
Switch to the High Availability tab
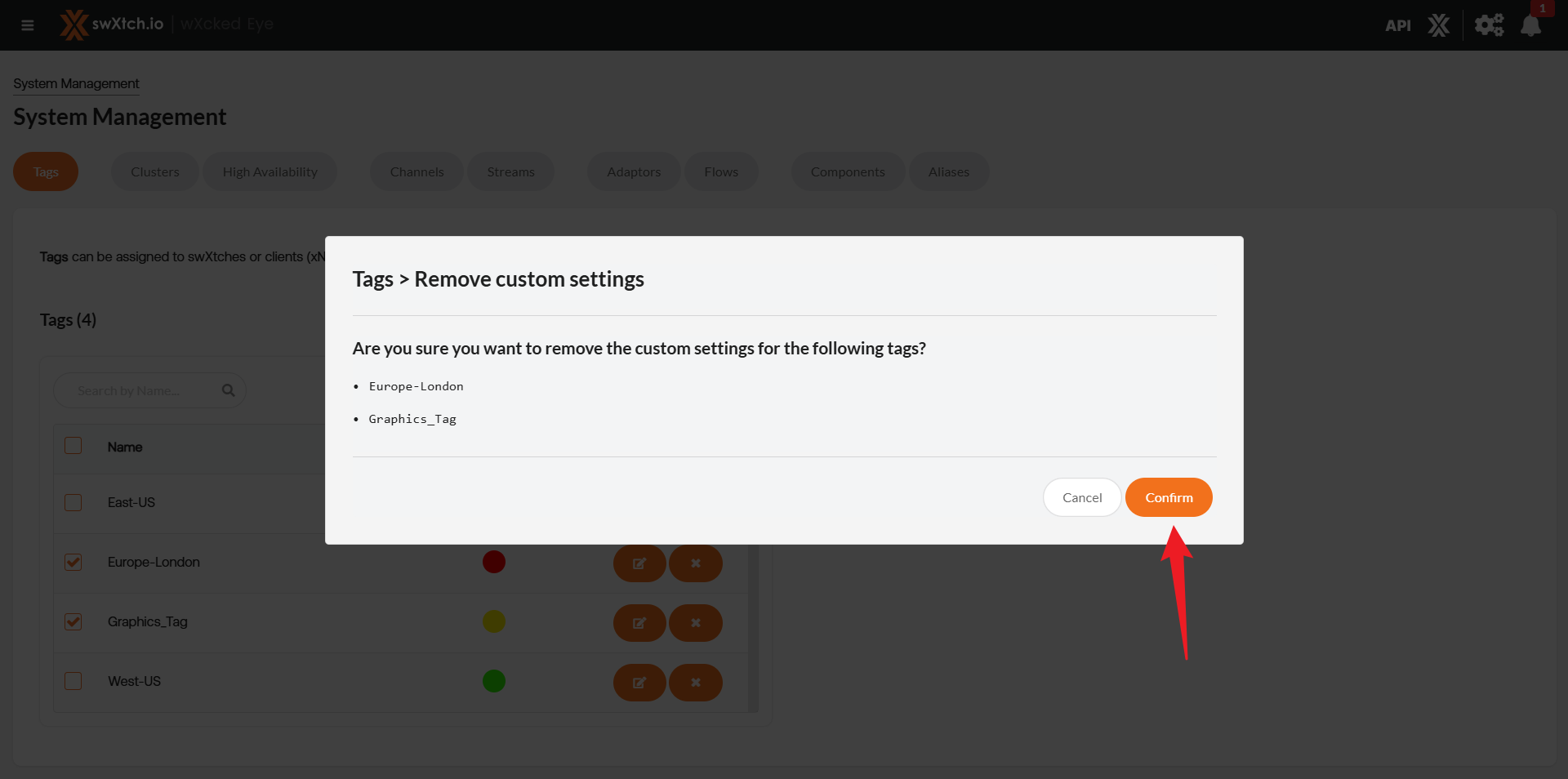[x=269, y=171]
